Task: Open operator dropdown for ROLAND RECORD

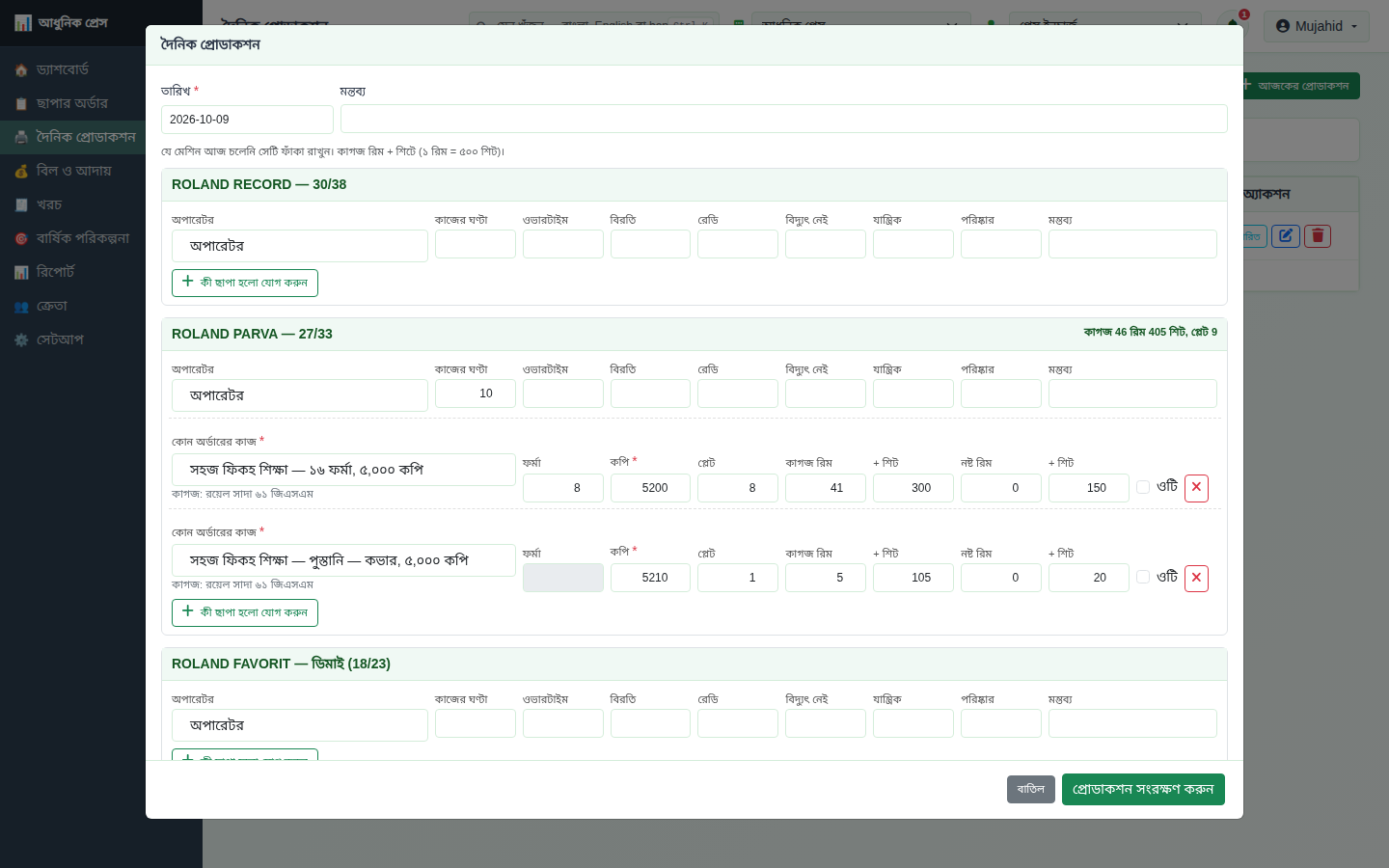Action: coord(300,246)
